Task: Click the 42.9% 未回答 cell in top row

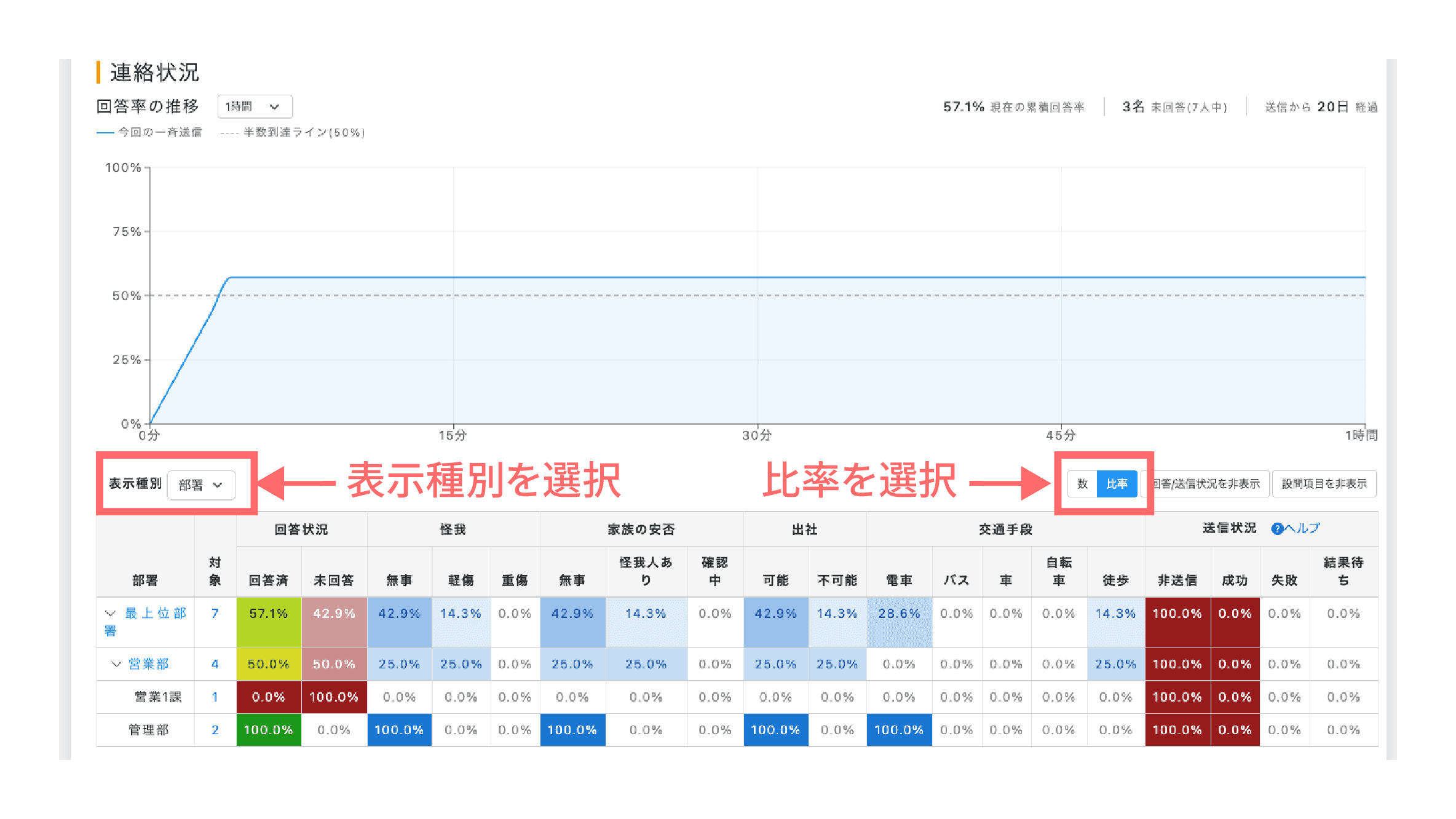Action: click(334, 622)
